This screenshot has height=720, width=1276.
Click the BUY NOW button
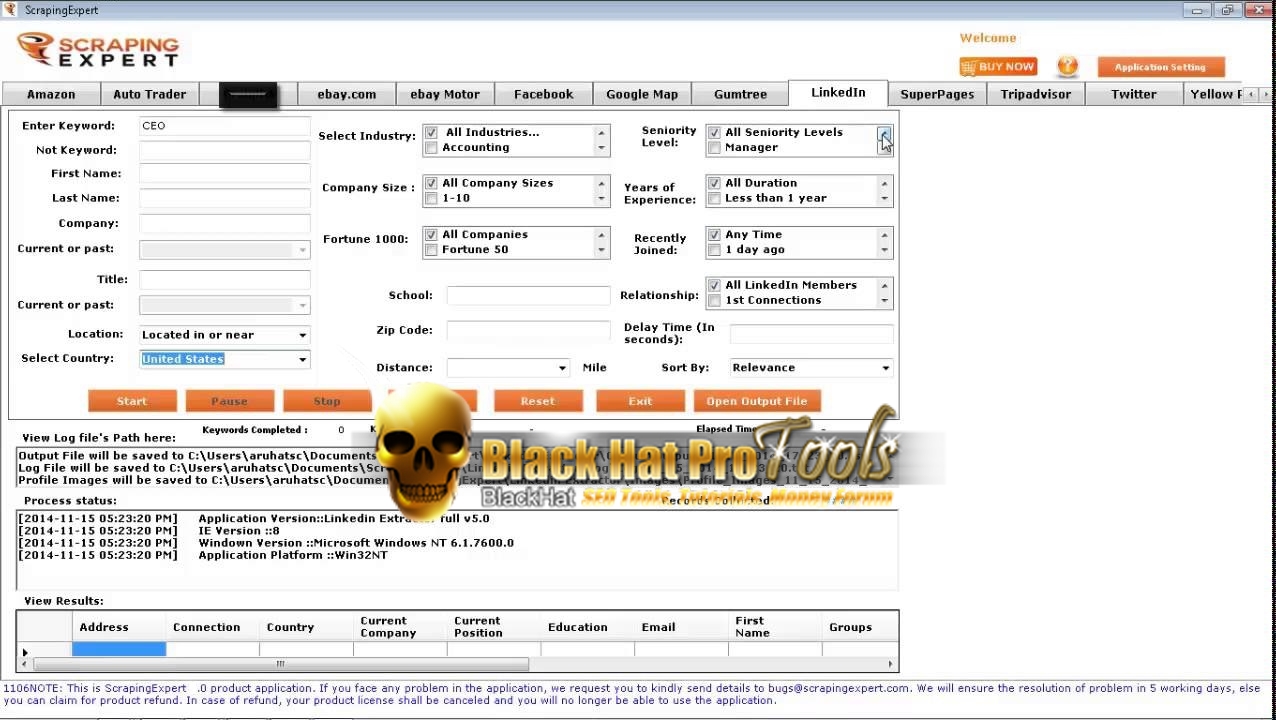click(997, 67)
